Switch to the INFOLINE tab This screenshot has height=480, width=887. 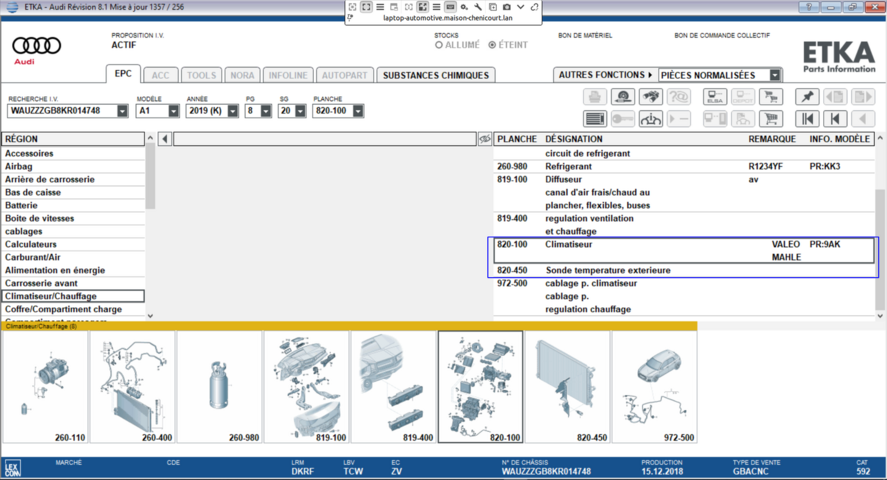coord(288,75)
